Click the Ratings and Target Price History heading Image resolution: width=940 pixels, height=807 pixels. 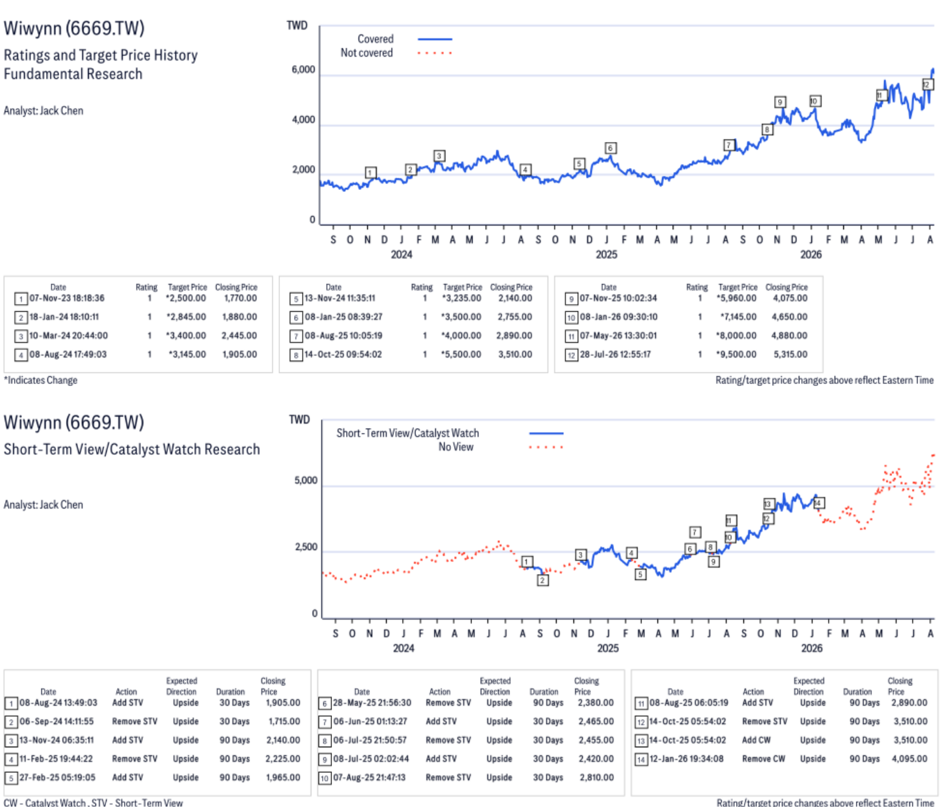click(101, 55)
